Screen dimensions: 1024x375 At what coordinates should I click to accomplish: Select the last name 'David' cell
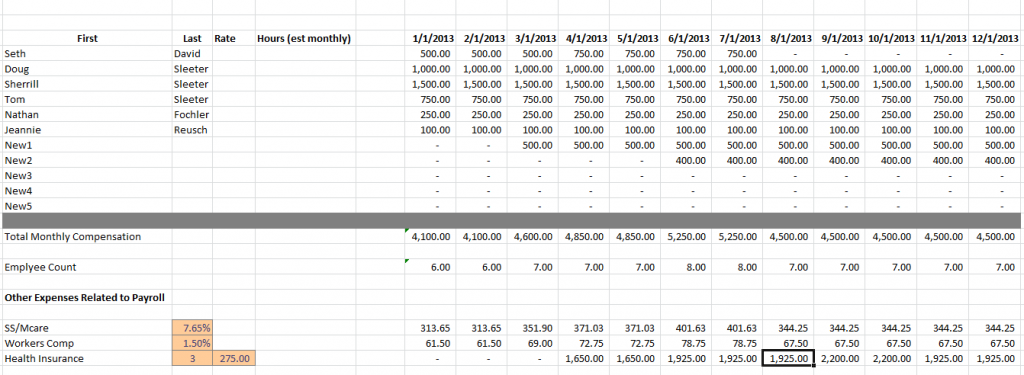[192, 54]
